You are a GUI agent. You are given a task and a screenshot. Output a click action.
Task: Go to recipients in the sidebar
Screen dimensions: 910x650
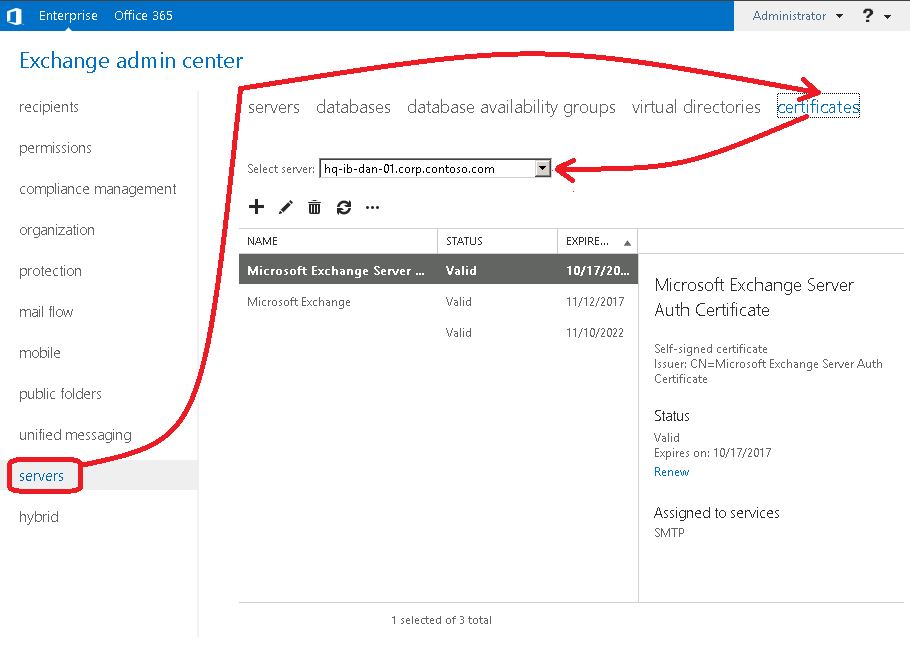tap(49, 107)
